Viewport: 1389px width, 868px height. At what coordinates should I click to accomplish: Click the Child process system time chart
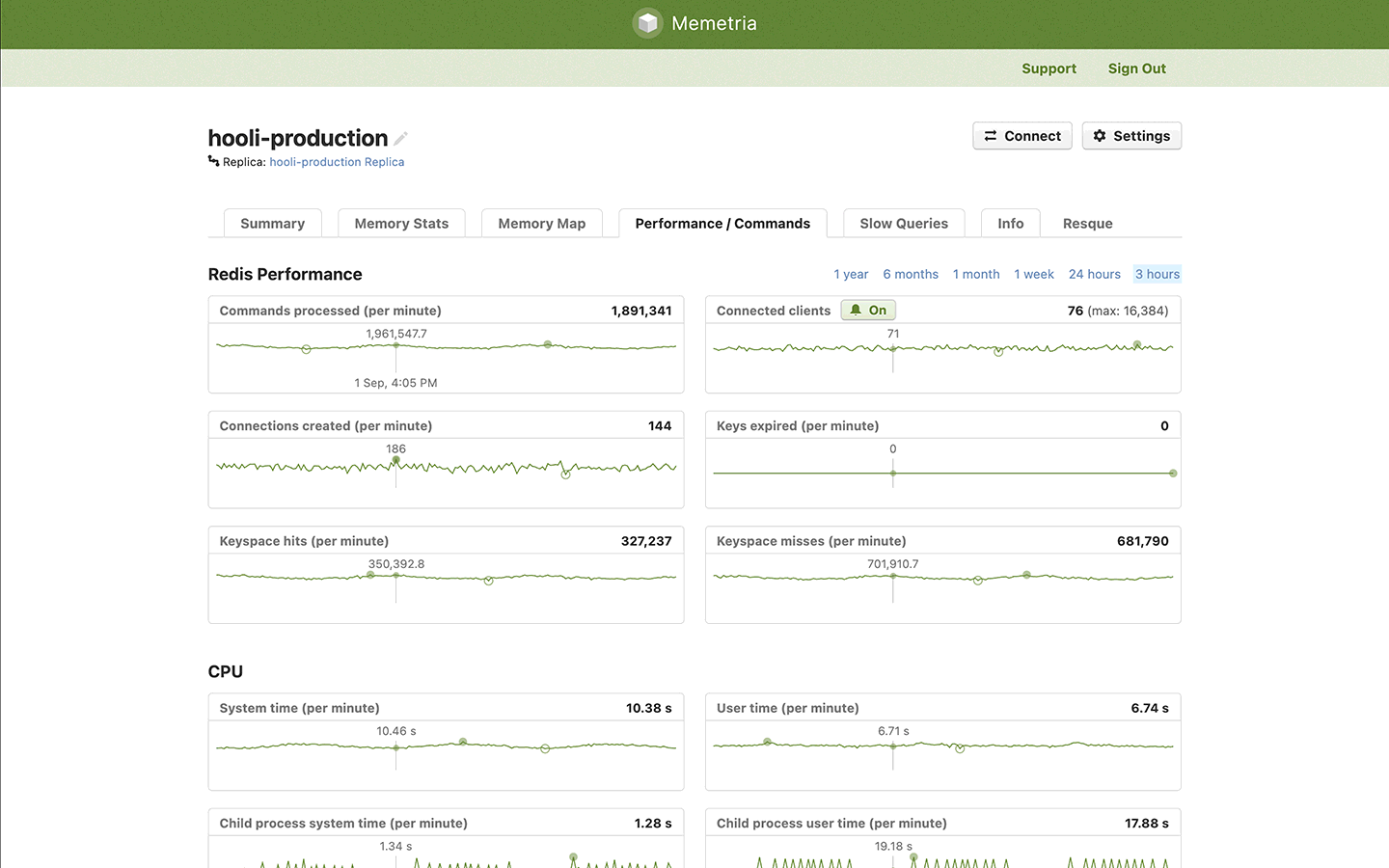(446, 853)
